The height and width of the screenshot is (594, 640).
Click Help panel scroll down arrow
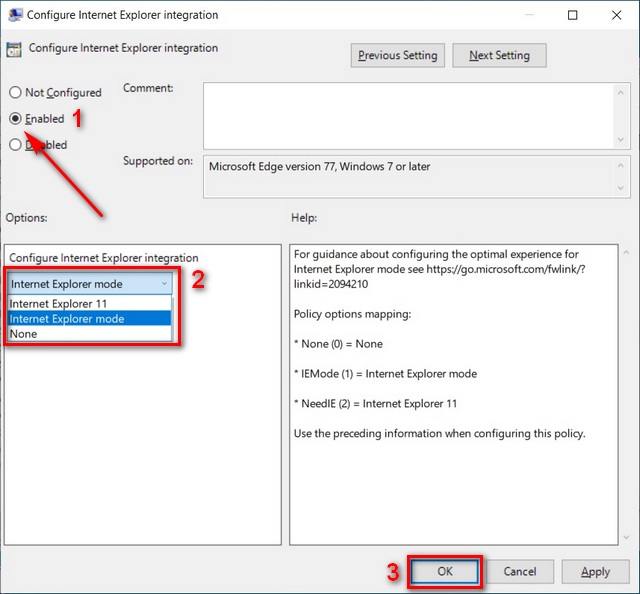(x=627, y=538)
